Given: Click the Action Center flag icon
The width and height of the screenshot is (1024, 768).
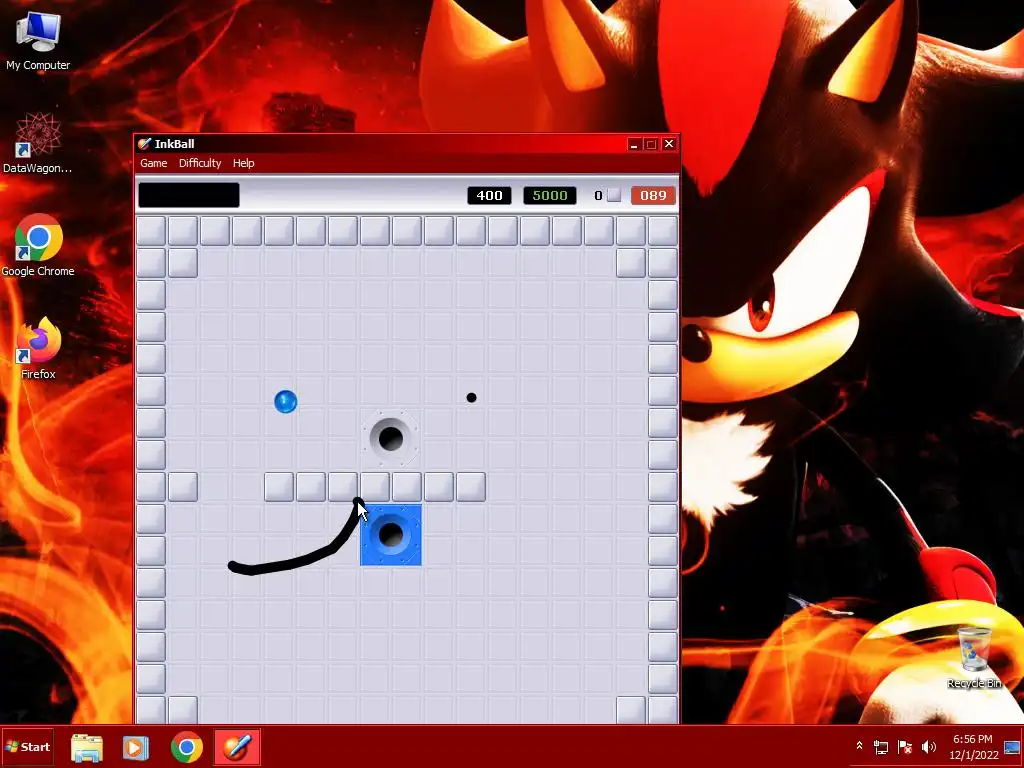Looking at the screenshot, I should 905,747.
